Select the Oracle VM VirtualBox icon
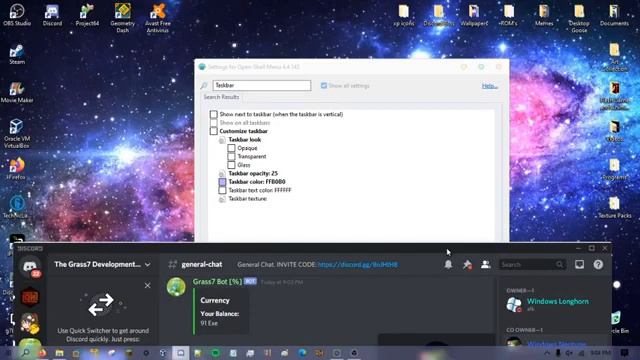 point(17,133)
